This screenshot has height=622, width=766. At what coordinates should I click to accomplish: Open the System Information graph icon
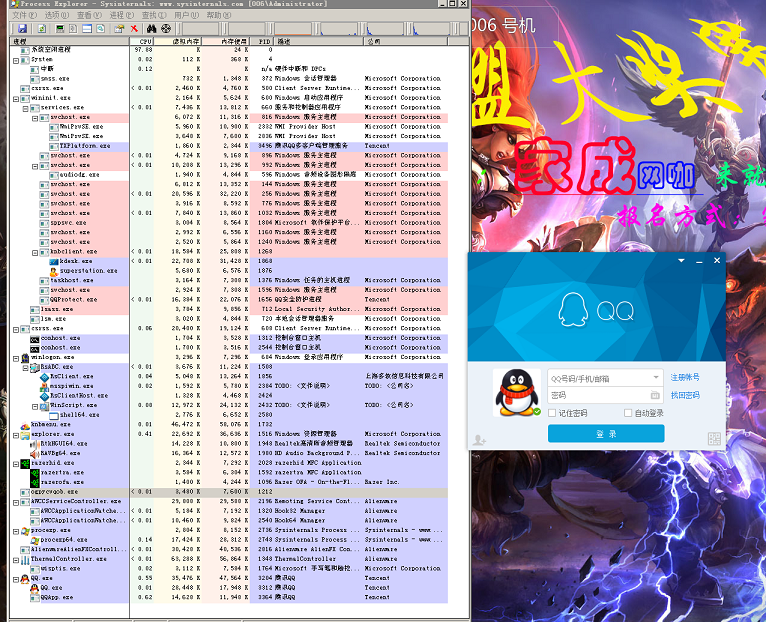(60, 29)
